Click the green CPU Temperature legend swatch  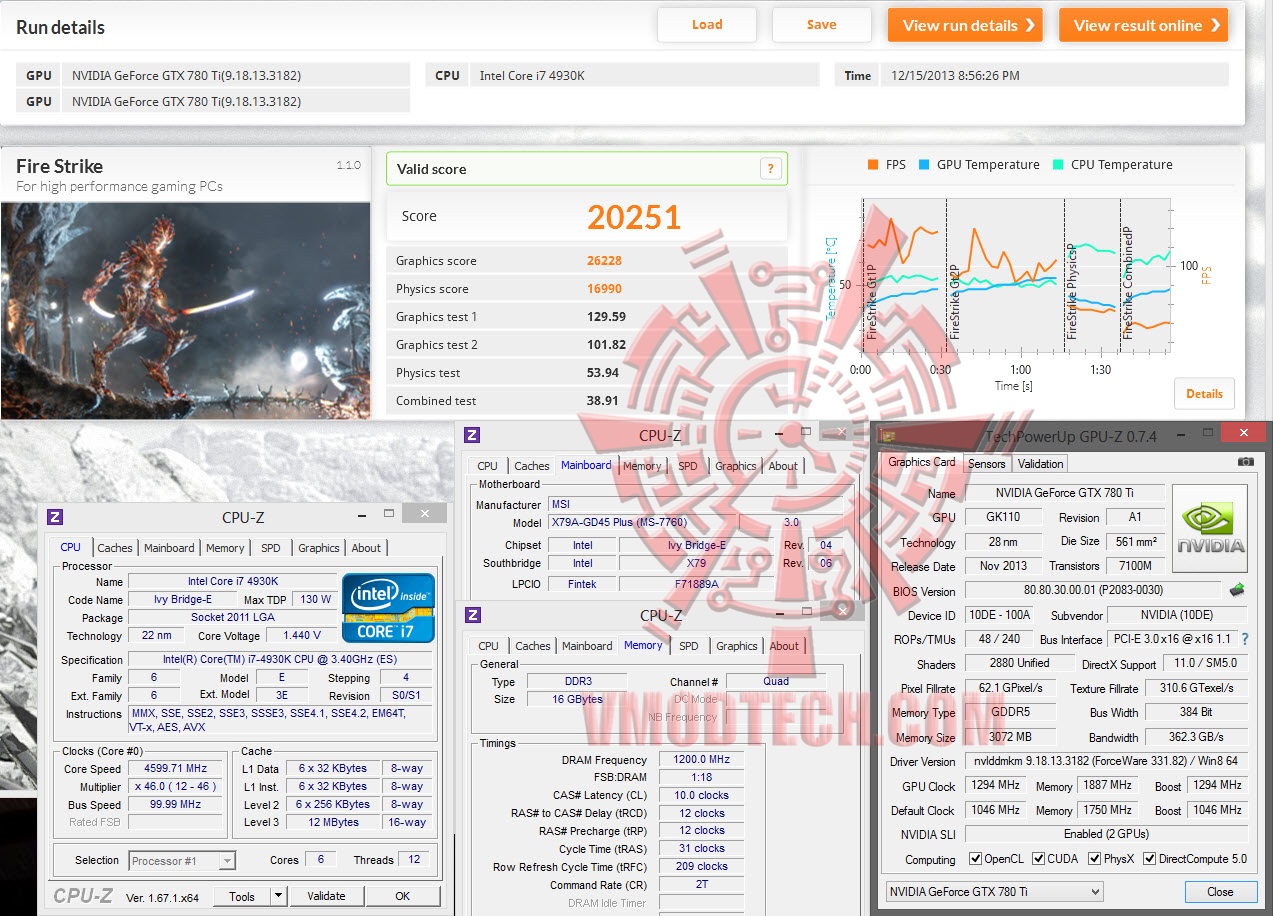[1058, 165]
